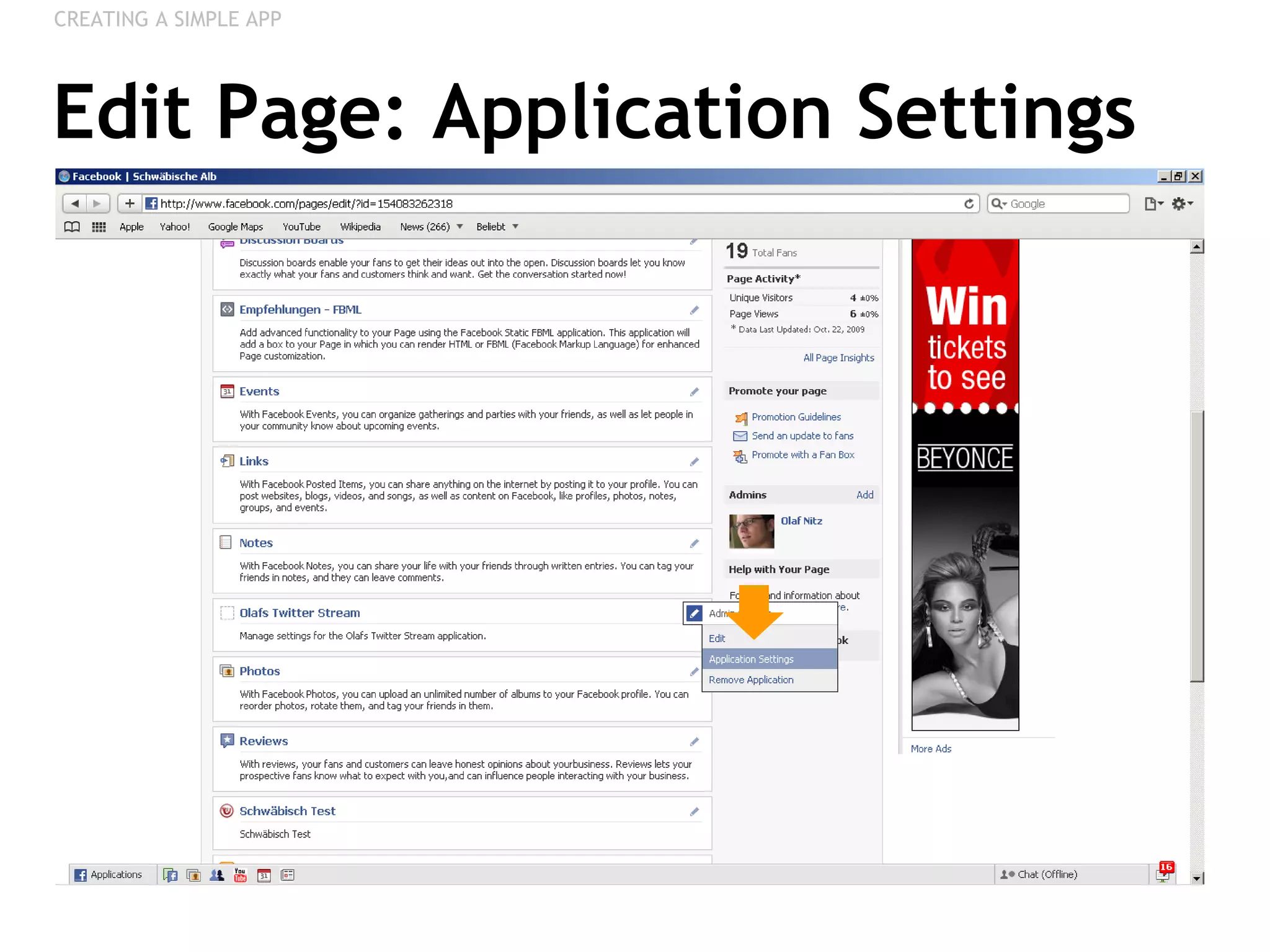Click pencil icon for Photos
This screenshot has width=1270, height=952.
coord(694,672)
